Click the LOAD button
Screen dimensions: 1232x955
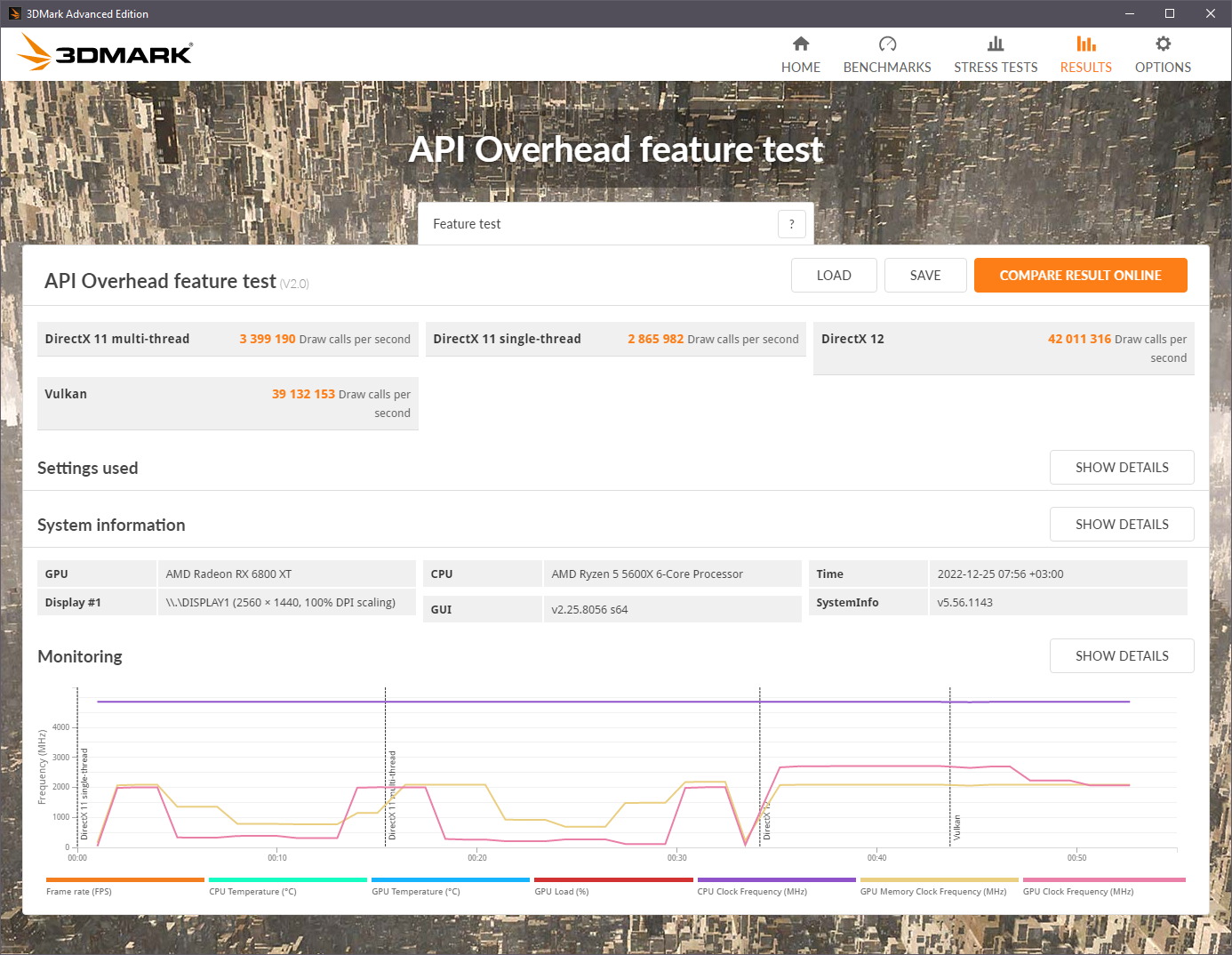point(834,276)
